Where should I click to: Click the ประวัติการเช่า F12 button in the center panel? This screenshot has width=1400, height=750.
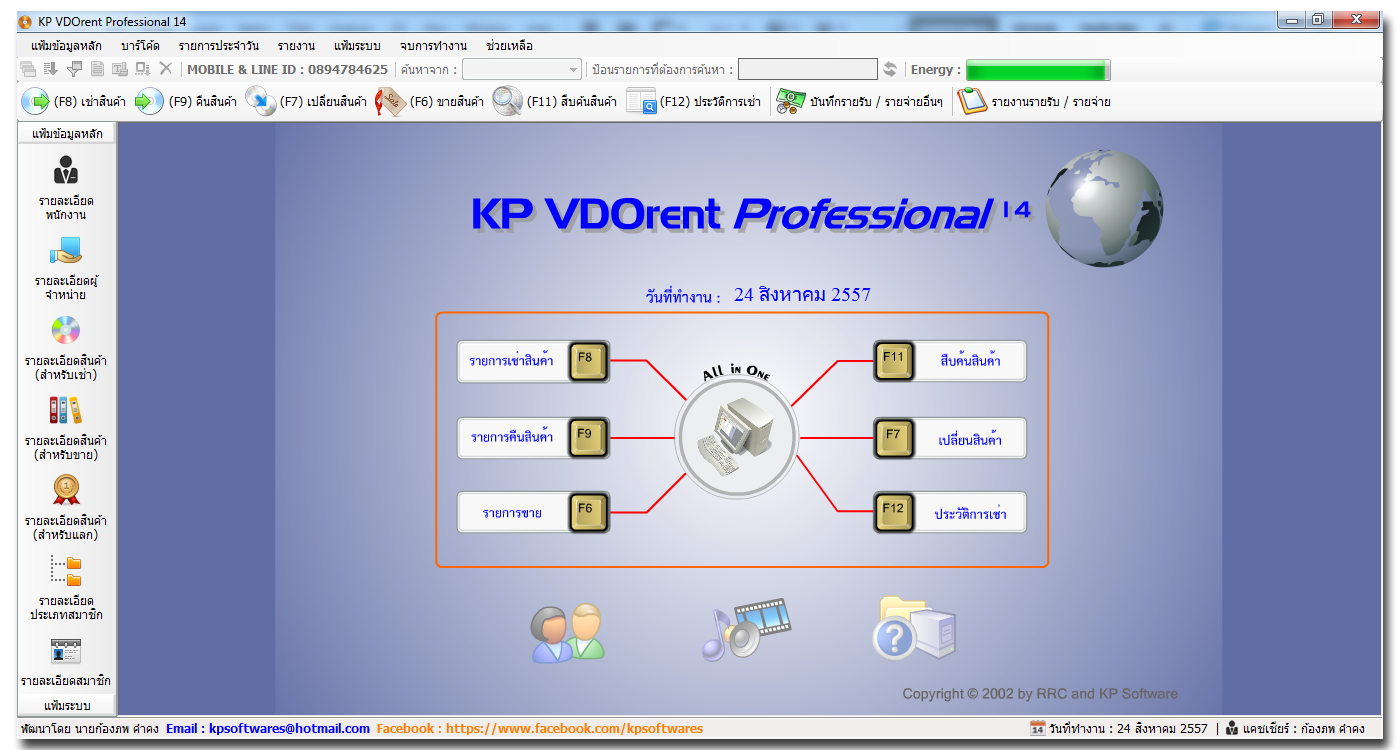point(950,512)
